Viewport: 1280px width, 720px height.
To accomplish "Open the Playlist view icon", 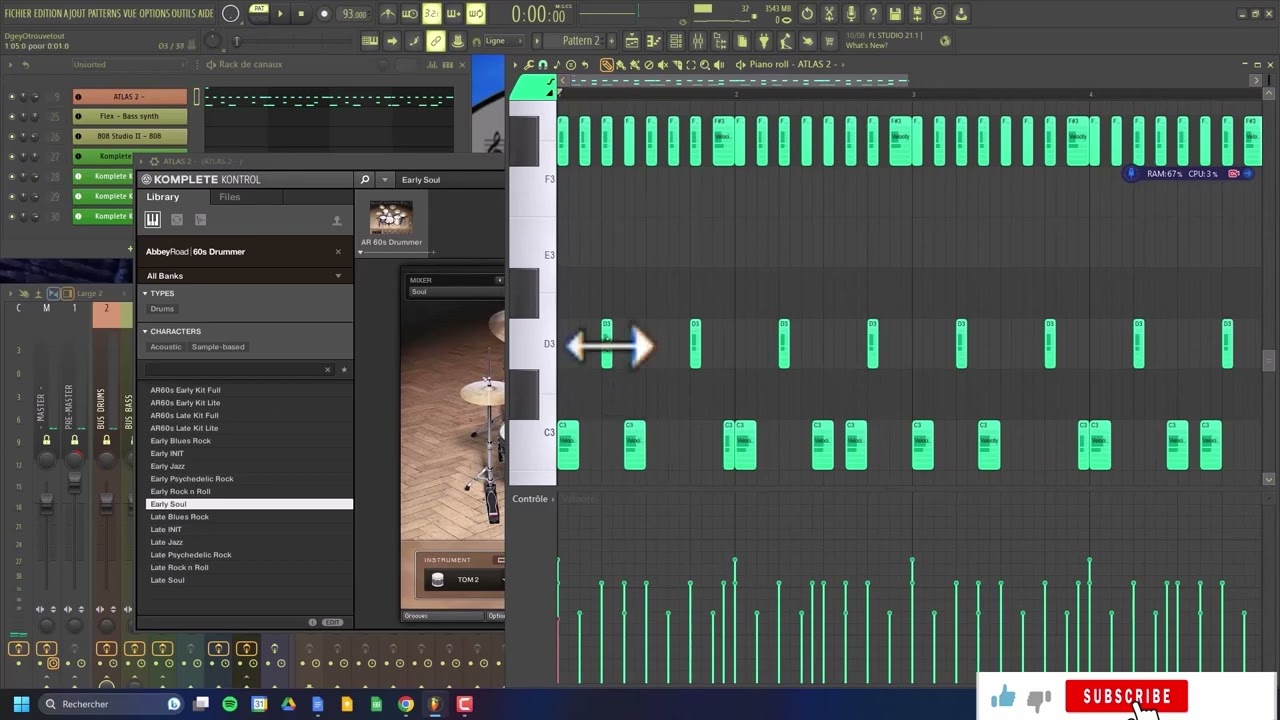I will click(x=631, y=41).
